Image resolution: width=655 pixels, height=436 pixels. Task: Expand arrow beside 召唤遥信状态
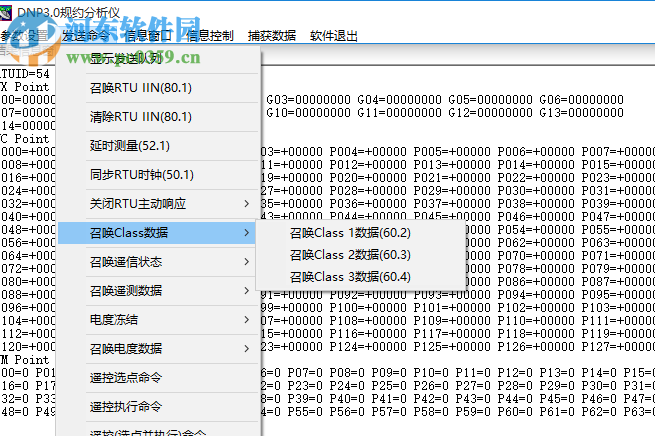tap(246, 262)
